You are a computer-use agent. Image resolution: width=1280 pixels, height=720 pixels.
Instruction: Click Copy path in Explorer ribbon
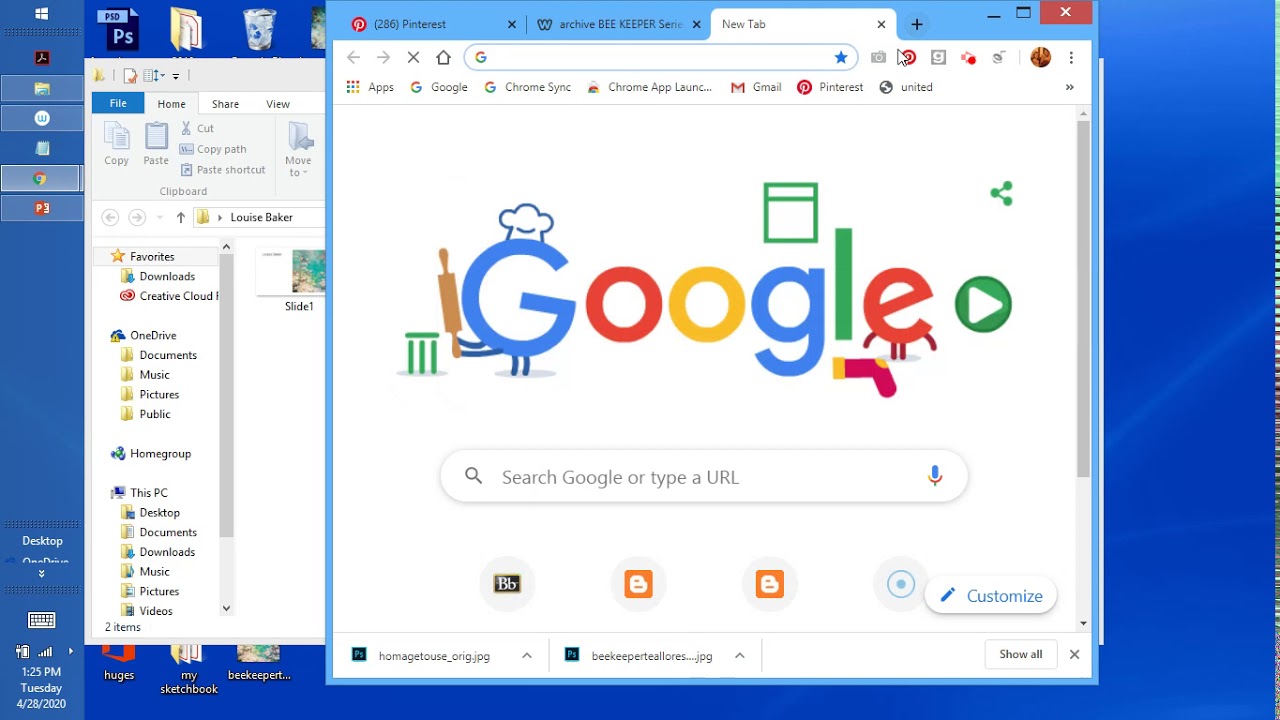[x=213, y=149]
